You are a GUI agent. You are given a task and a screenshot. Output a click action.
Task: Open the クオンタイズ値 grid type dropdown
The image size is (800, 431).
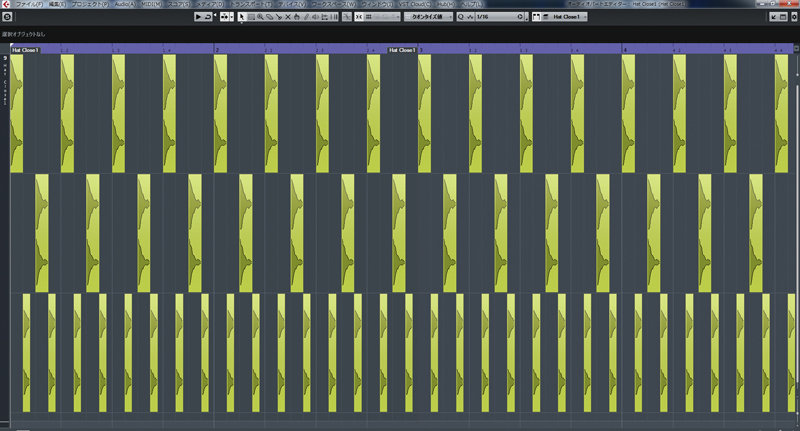(430, 17)
